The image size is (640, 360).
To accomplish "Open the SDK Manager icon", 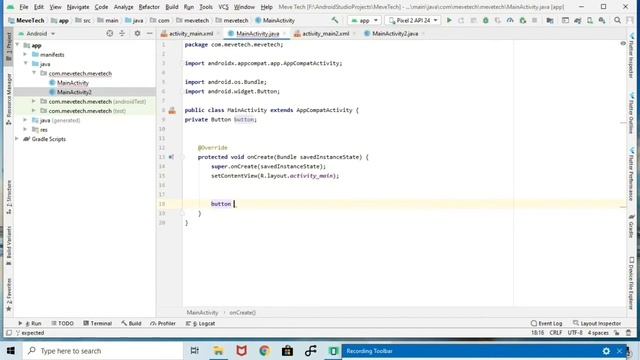I will click(602, 20).
